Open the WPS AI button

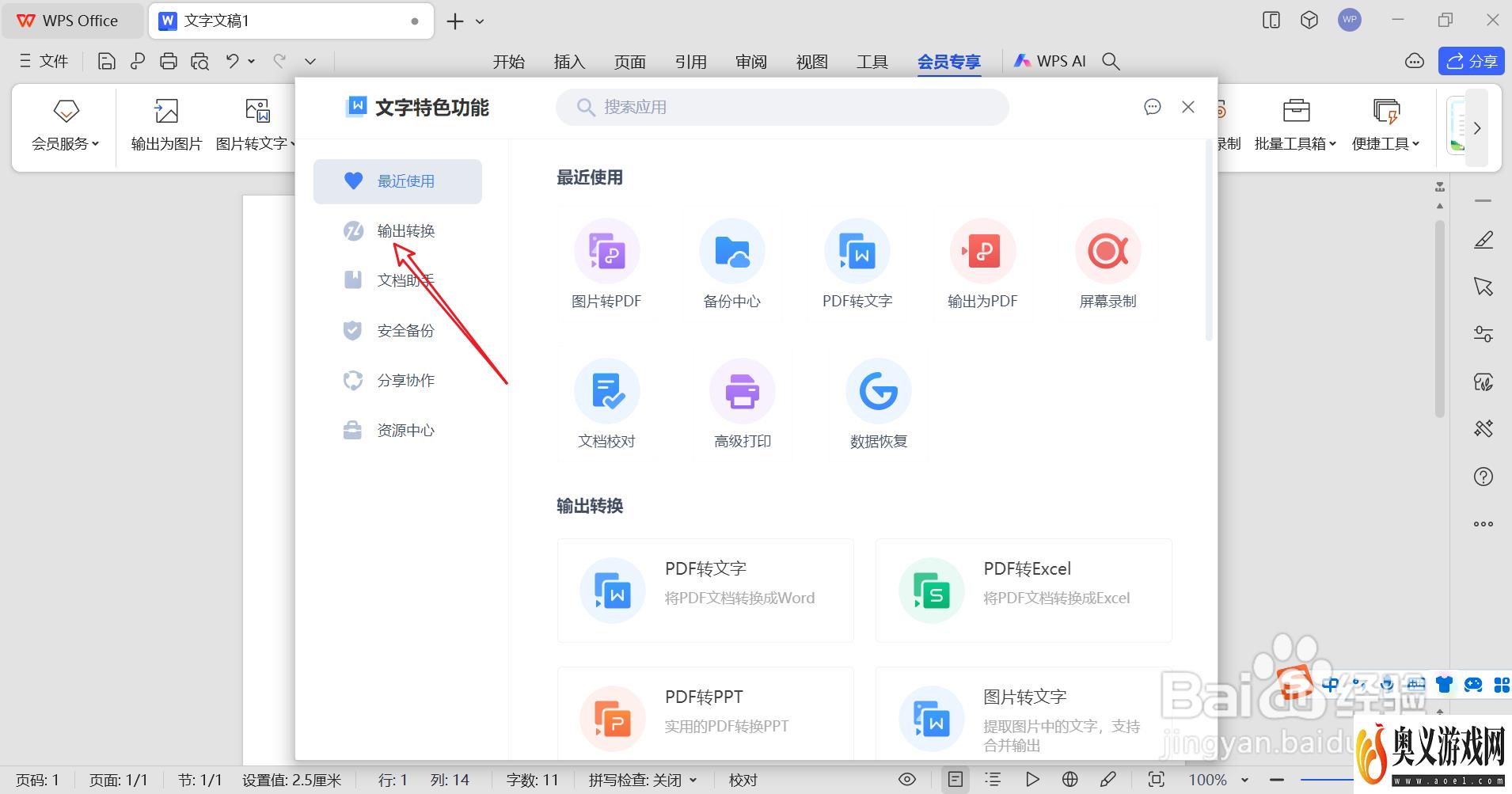click(1050, 61)
